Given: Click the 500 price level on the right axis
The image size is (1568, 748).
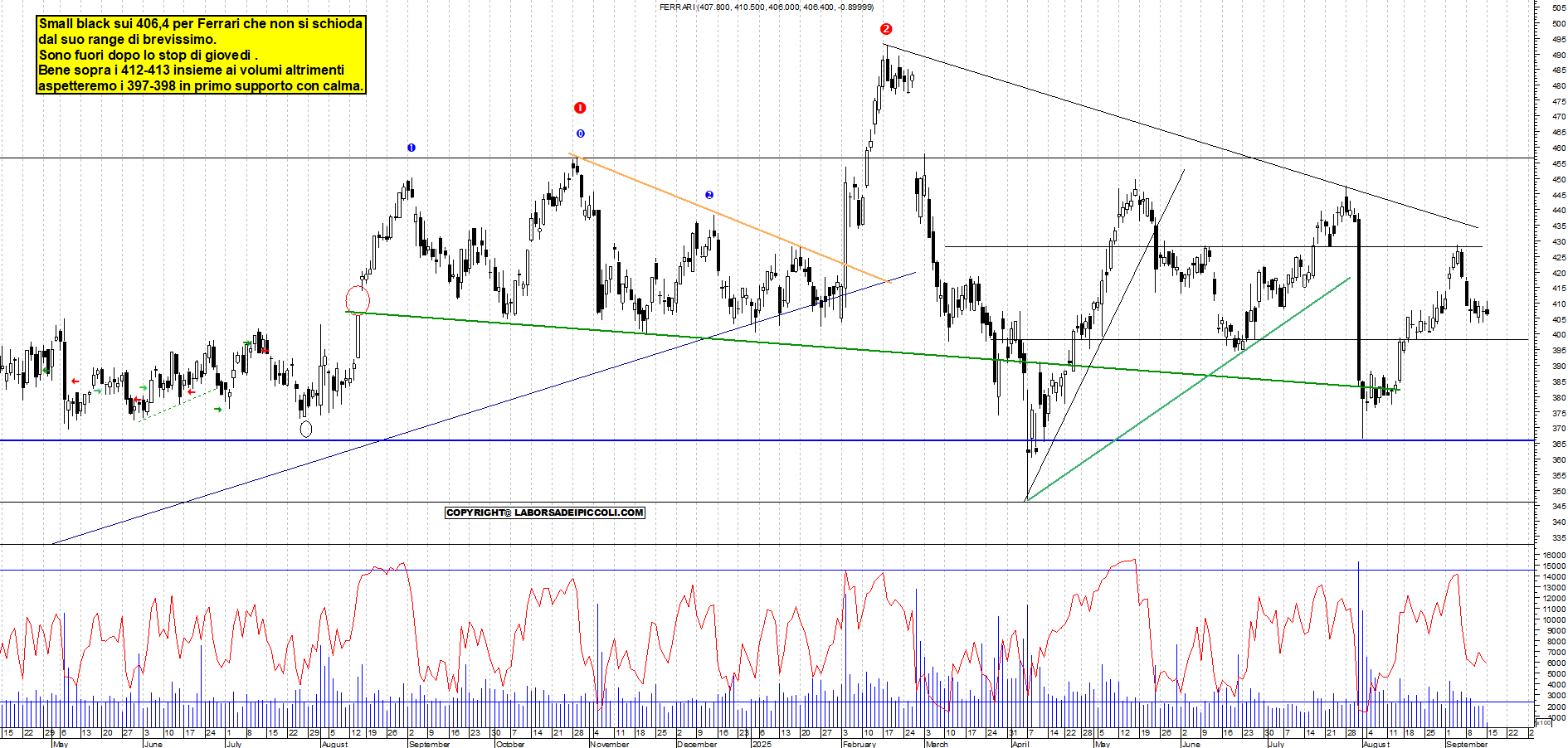Looking at the screenshot, I should point(1558,23).
